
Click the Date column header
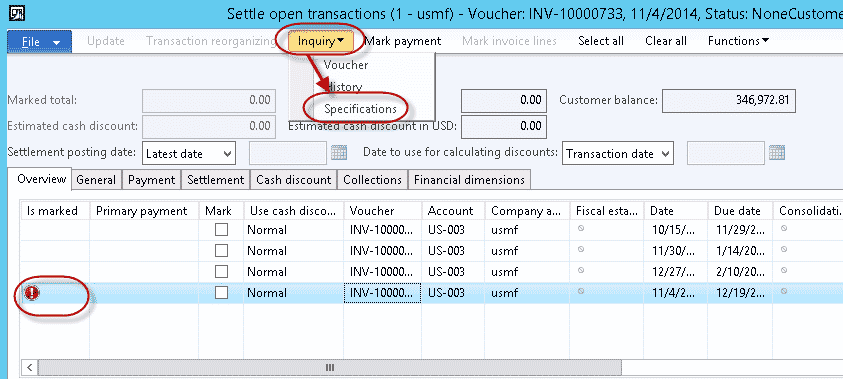pos(676,211)
